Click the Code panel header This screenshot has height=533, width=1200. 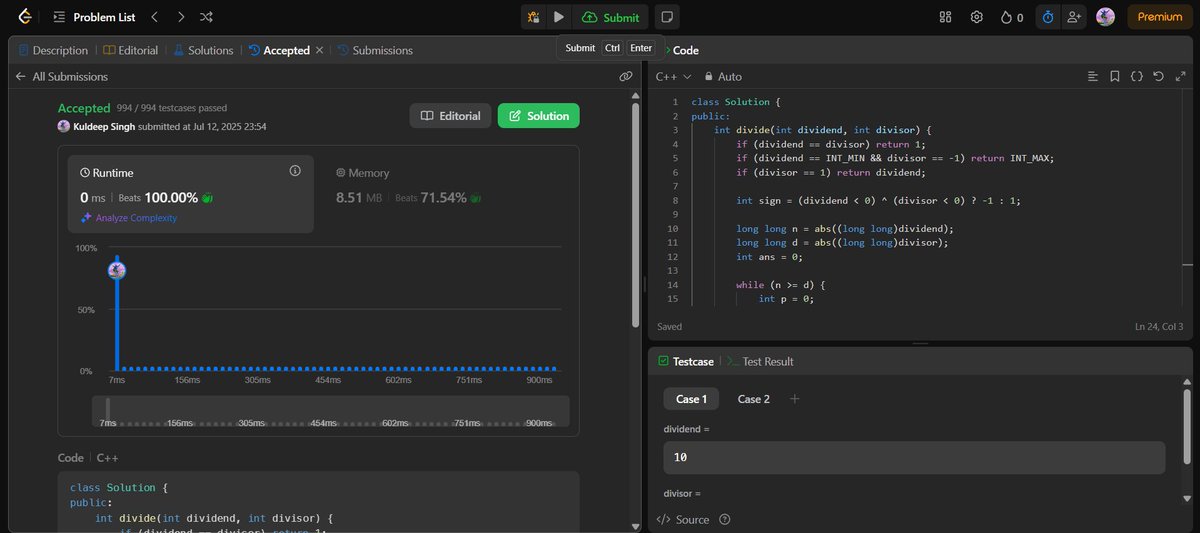point(683,50)
